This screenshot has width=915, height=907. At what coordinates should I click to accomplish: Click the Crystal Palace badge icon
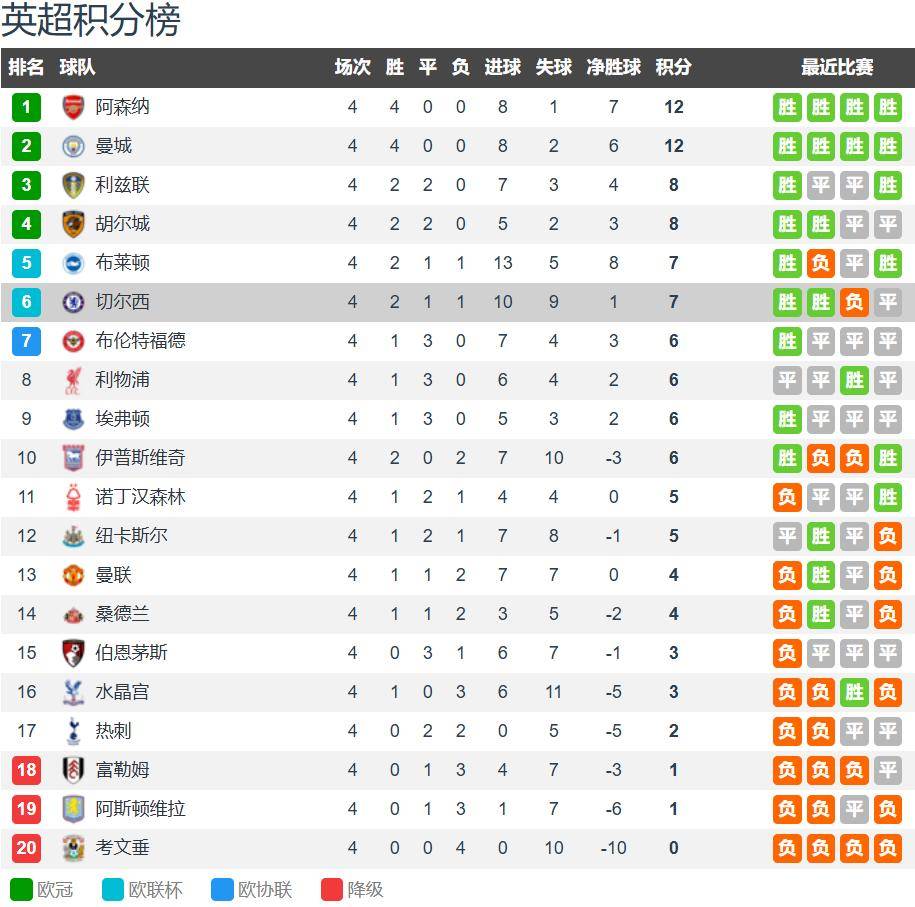[x=73, y=692]
